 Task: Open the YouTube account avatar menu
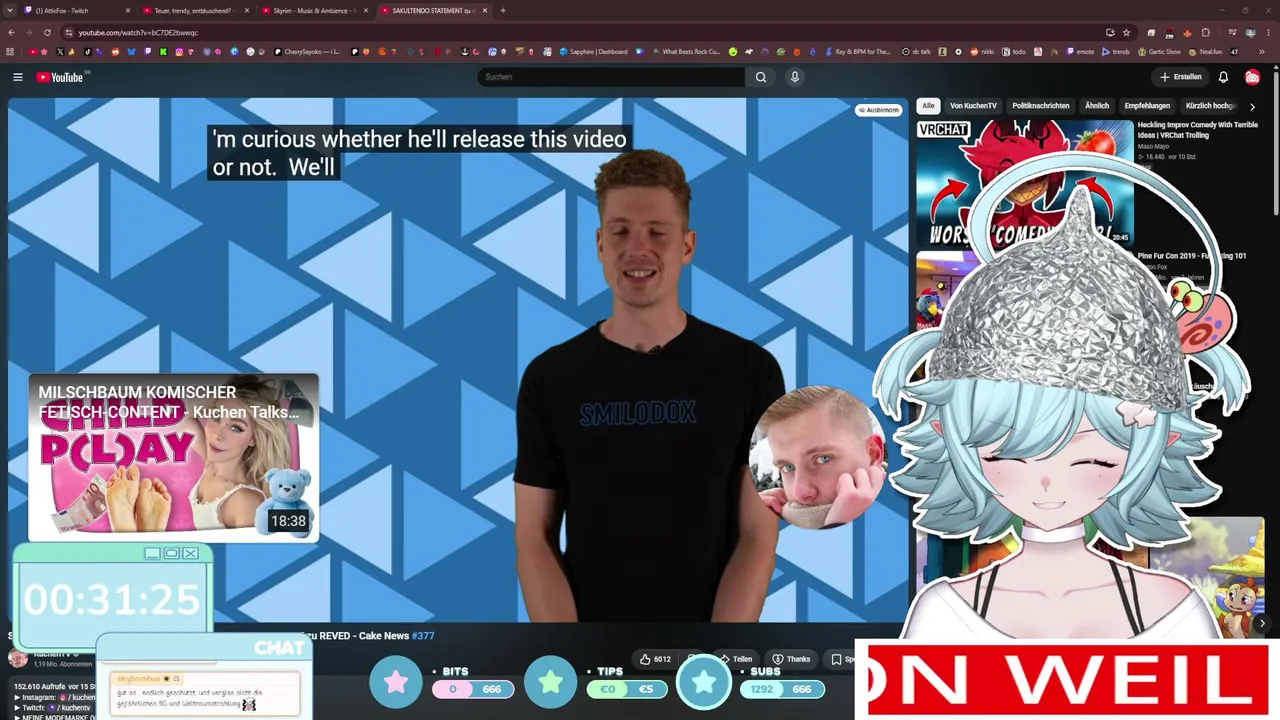(1252, 77)
